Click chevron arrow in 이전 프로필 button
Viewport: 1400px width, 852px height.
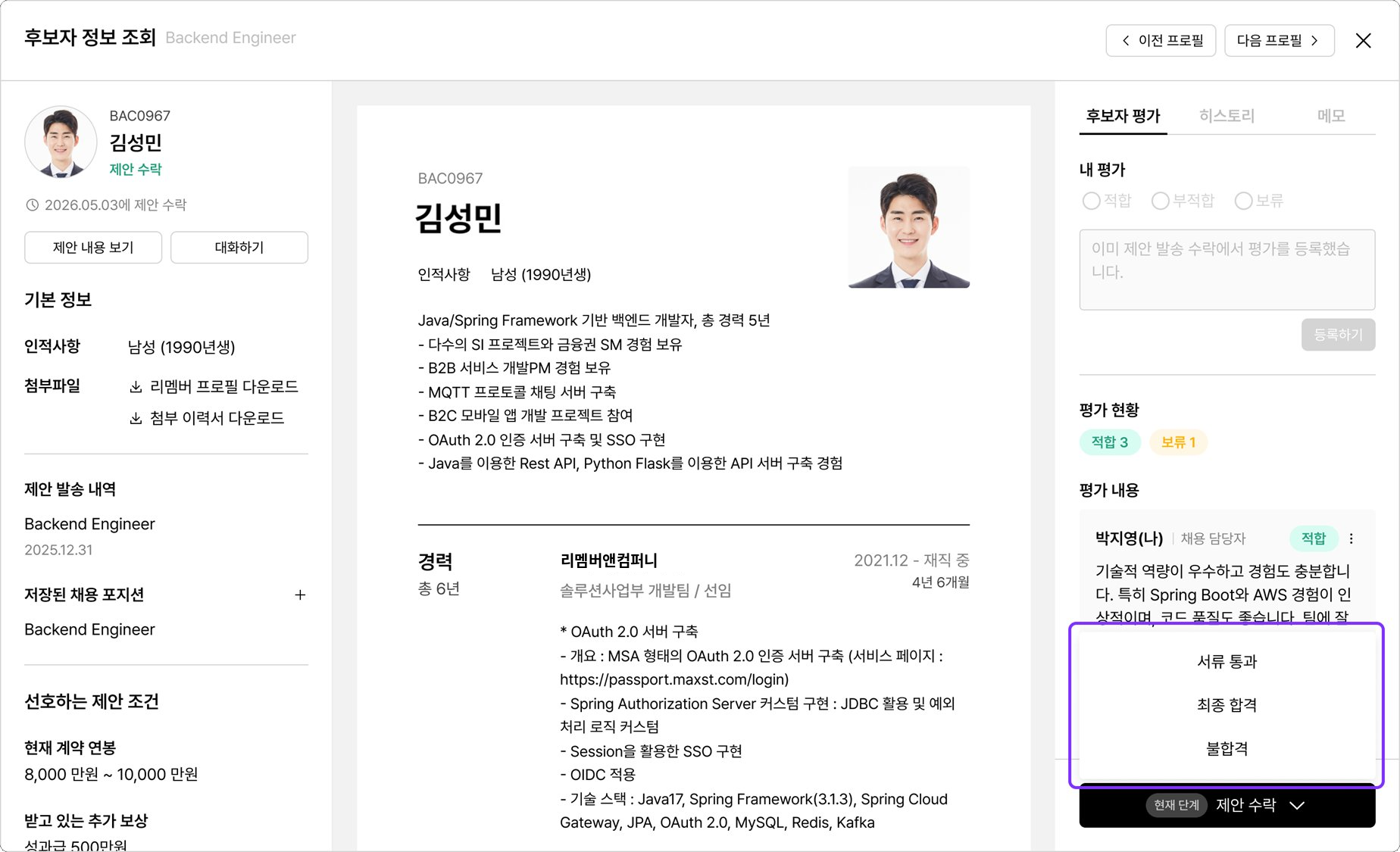(1126, 41)
